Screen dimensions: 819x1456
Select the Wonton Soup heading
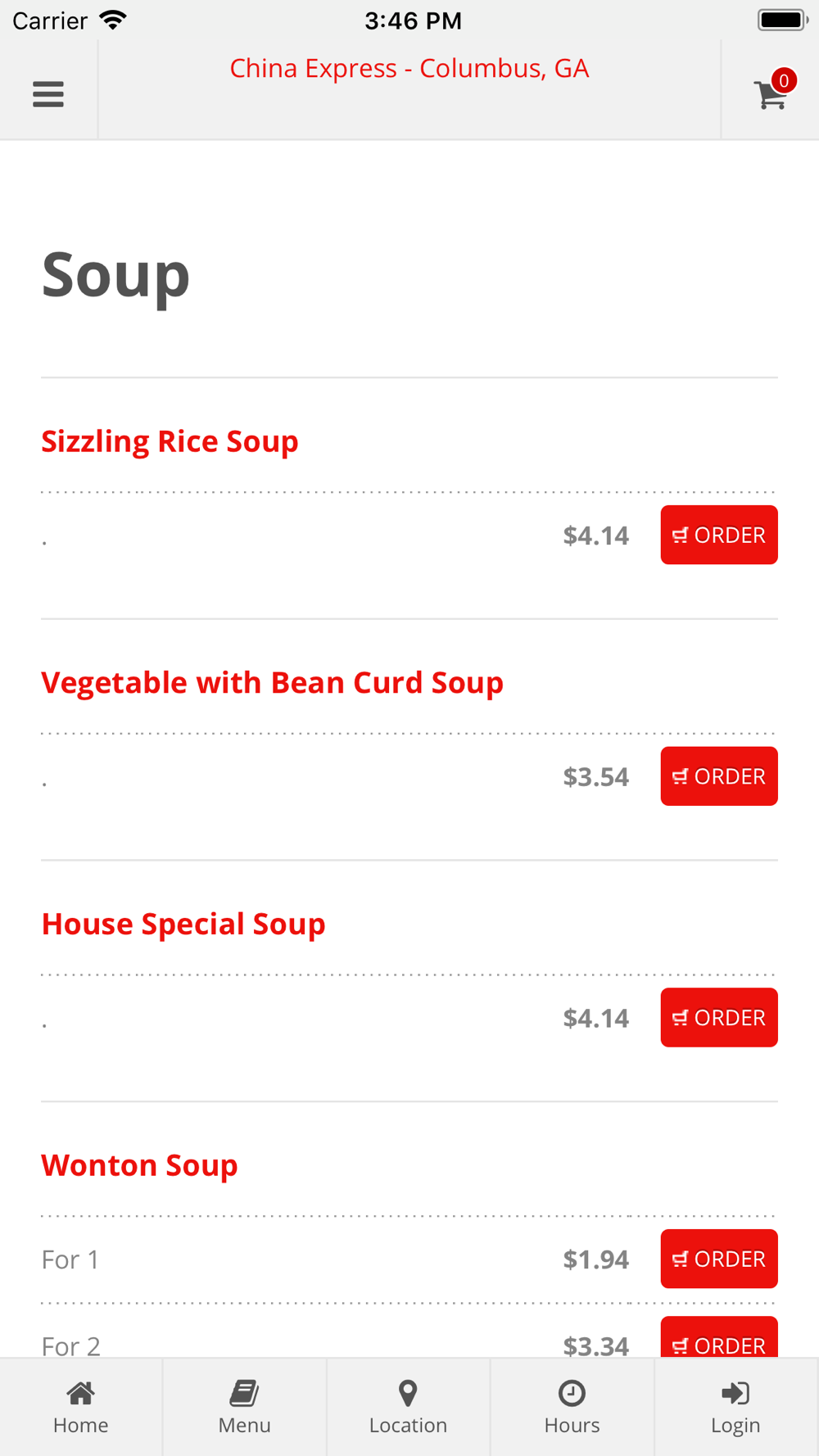[139, 1165]
